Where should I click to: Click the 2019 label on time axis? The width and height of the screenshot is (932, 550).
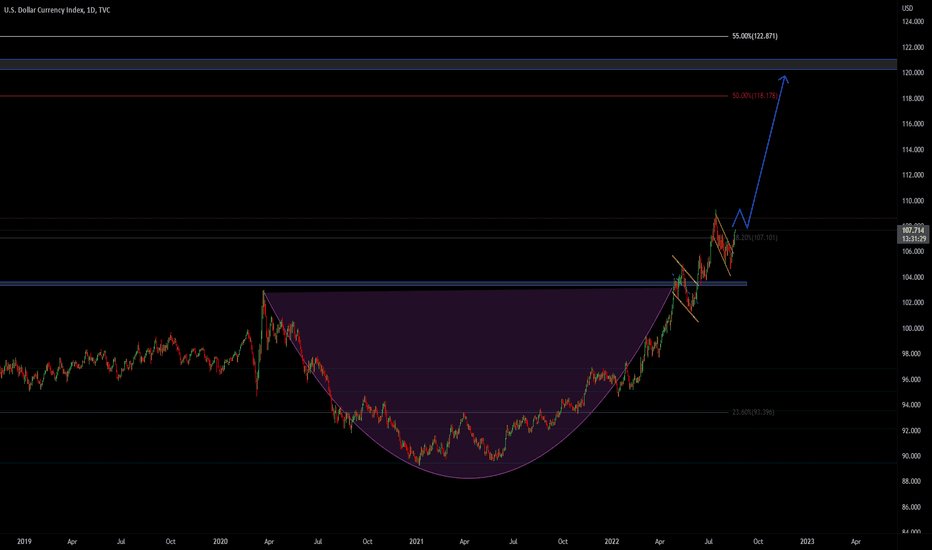click(x=24, y=542)
